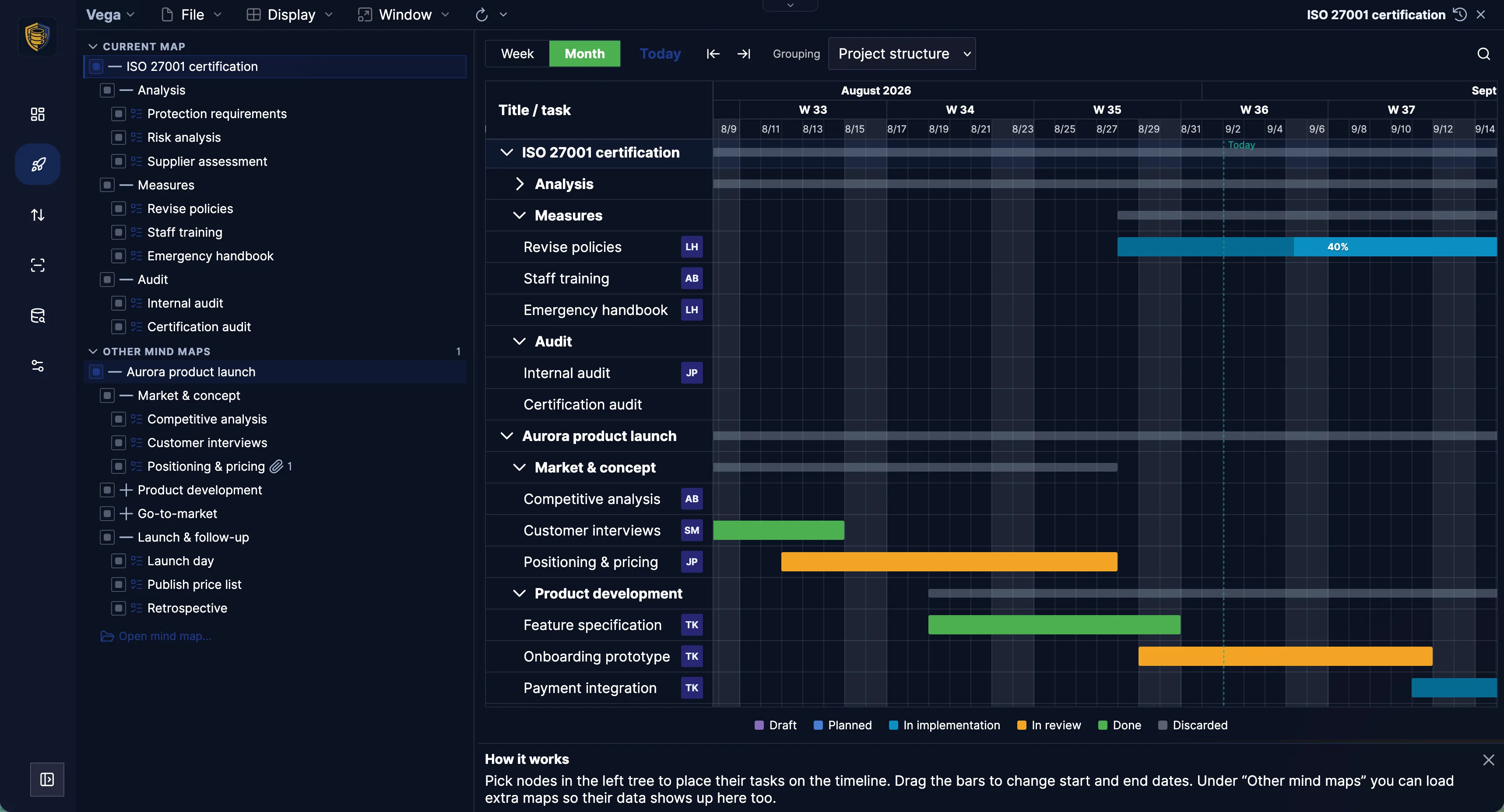Click the TK avatar on Payment integration
Viewport: 1504px width, 812px height.
(692, 688)
